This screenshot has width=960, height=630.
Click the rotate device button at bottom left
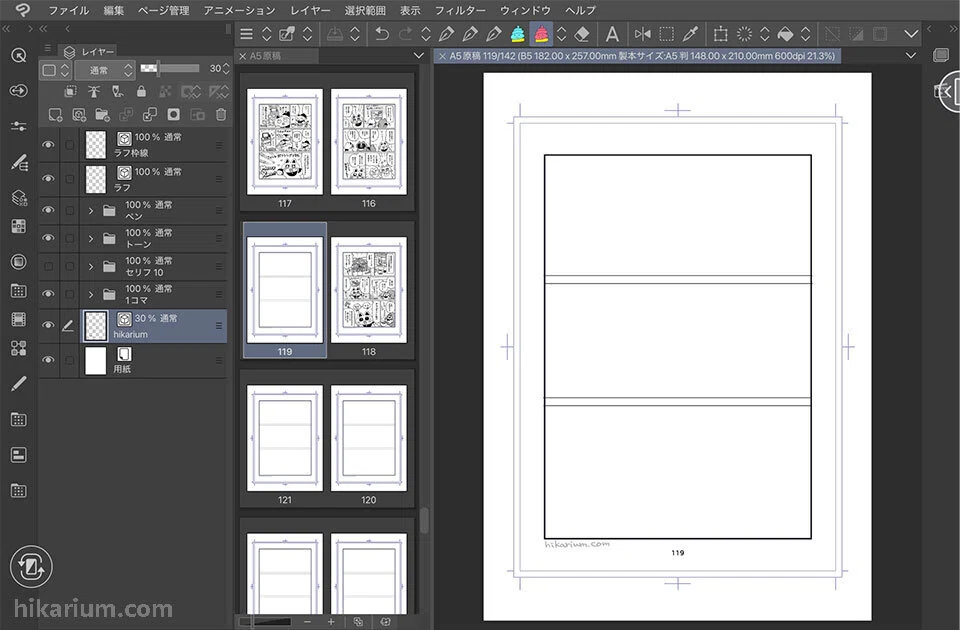pos(31,566)
